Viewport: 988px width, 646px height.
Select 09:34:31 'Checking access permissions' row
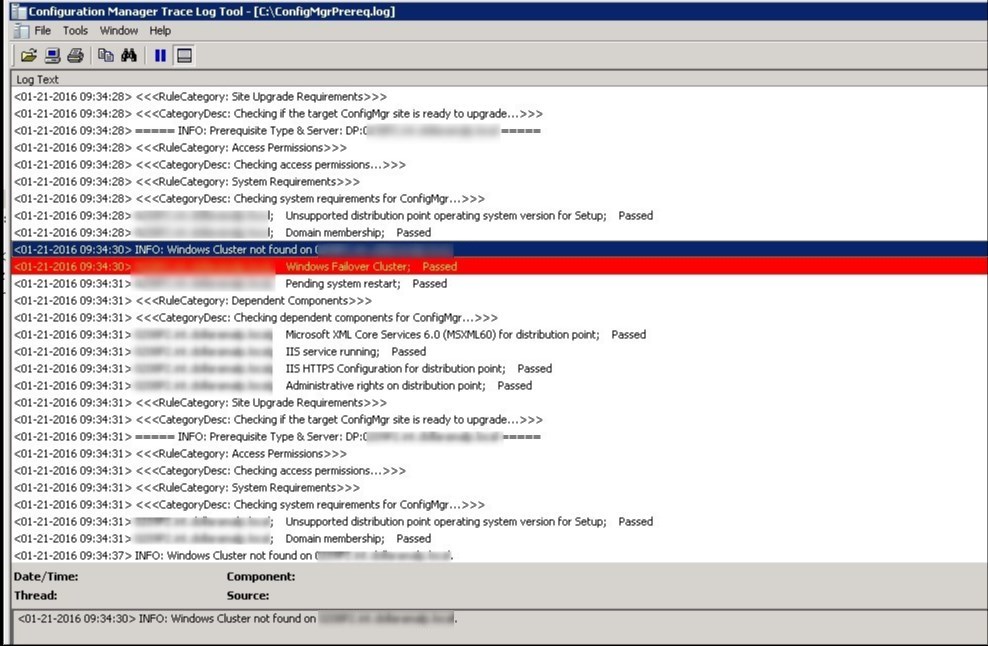click(499, 471)
